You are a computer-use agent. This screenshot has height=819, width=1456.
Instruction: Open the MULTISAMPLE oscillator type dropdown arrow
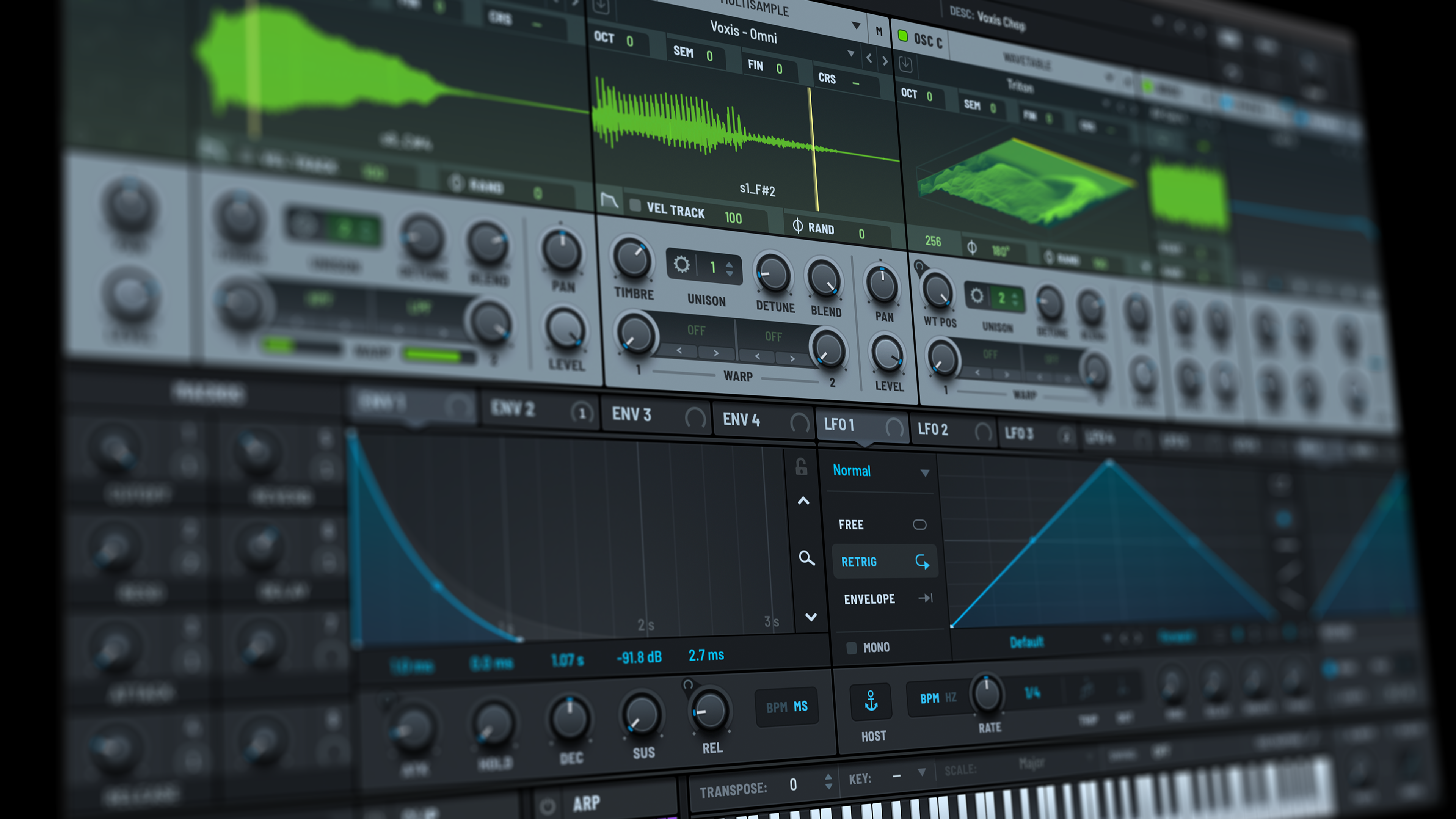tap(856, 25)
